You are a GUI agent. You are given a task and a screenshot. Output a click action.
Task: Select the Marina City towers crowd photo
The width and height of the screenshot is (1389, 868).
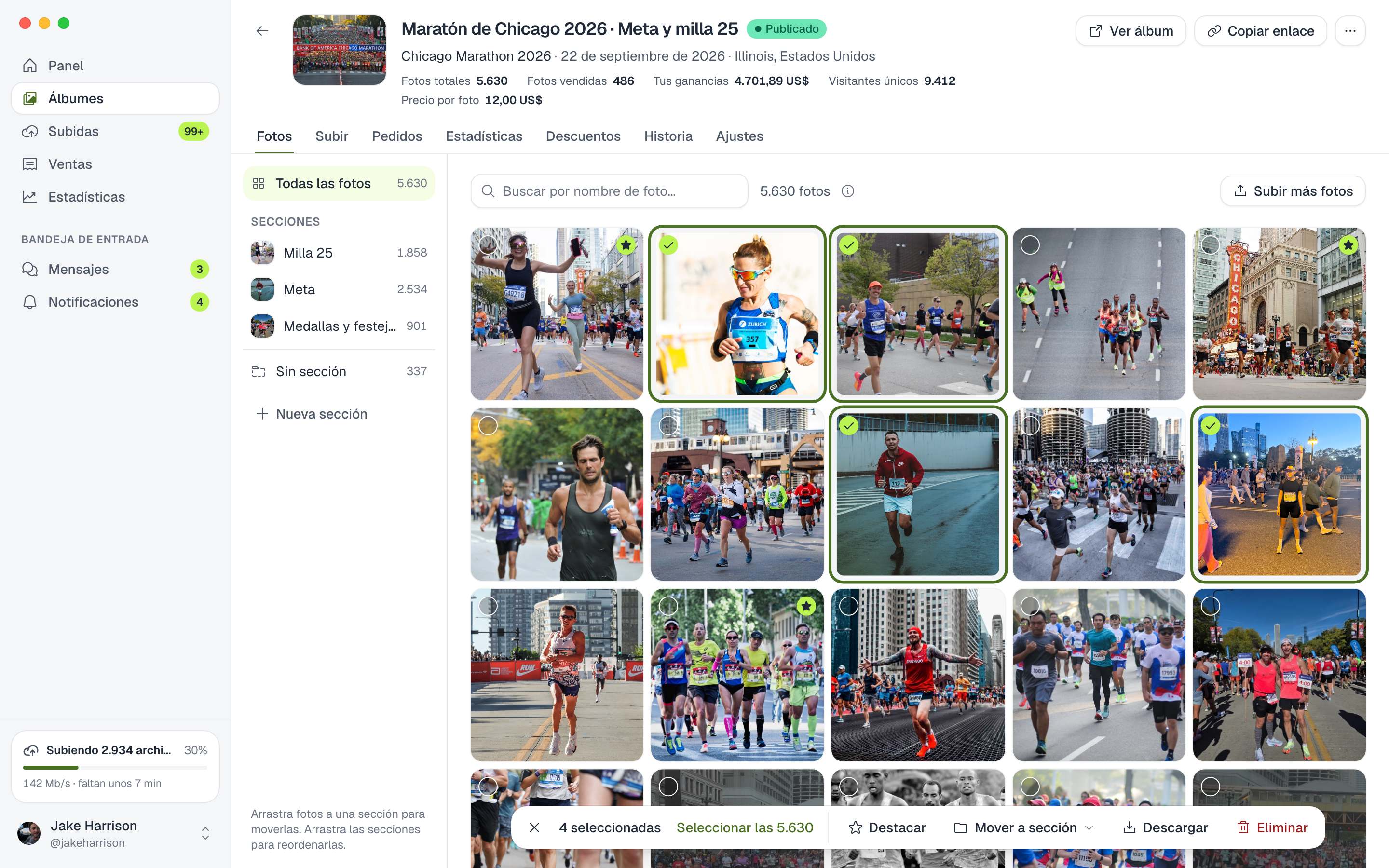pos(1030,425)
